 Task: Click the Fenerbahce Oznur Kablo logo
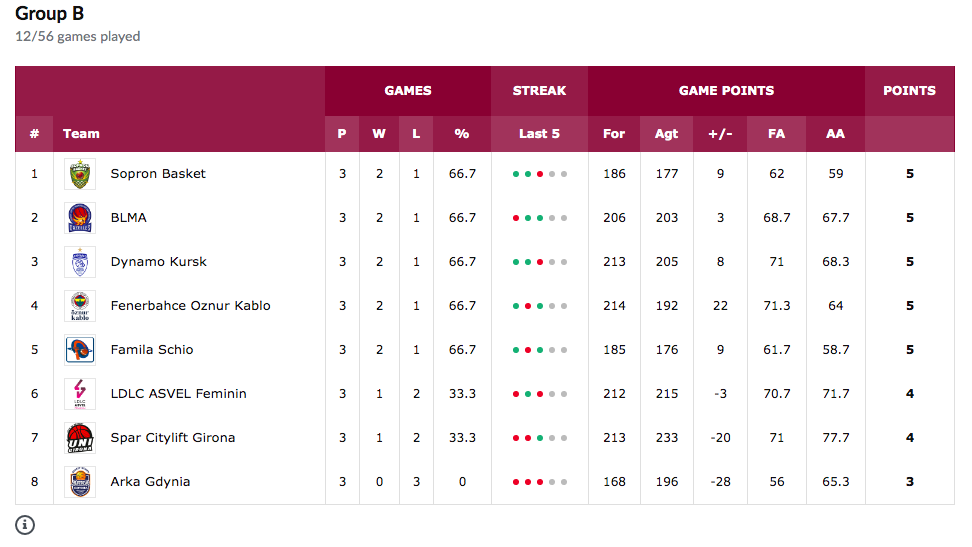coord(80,306)
